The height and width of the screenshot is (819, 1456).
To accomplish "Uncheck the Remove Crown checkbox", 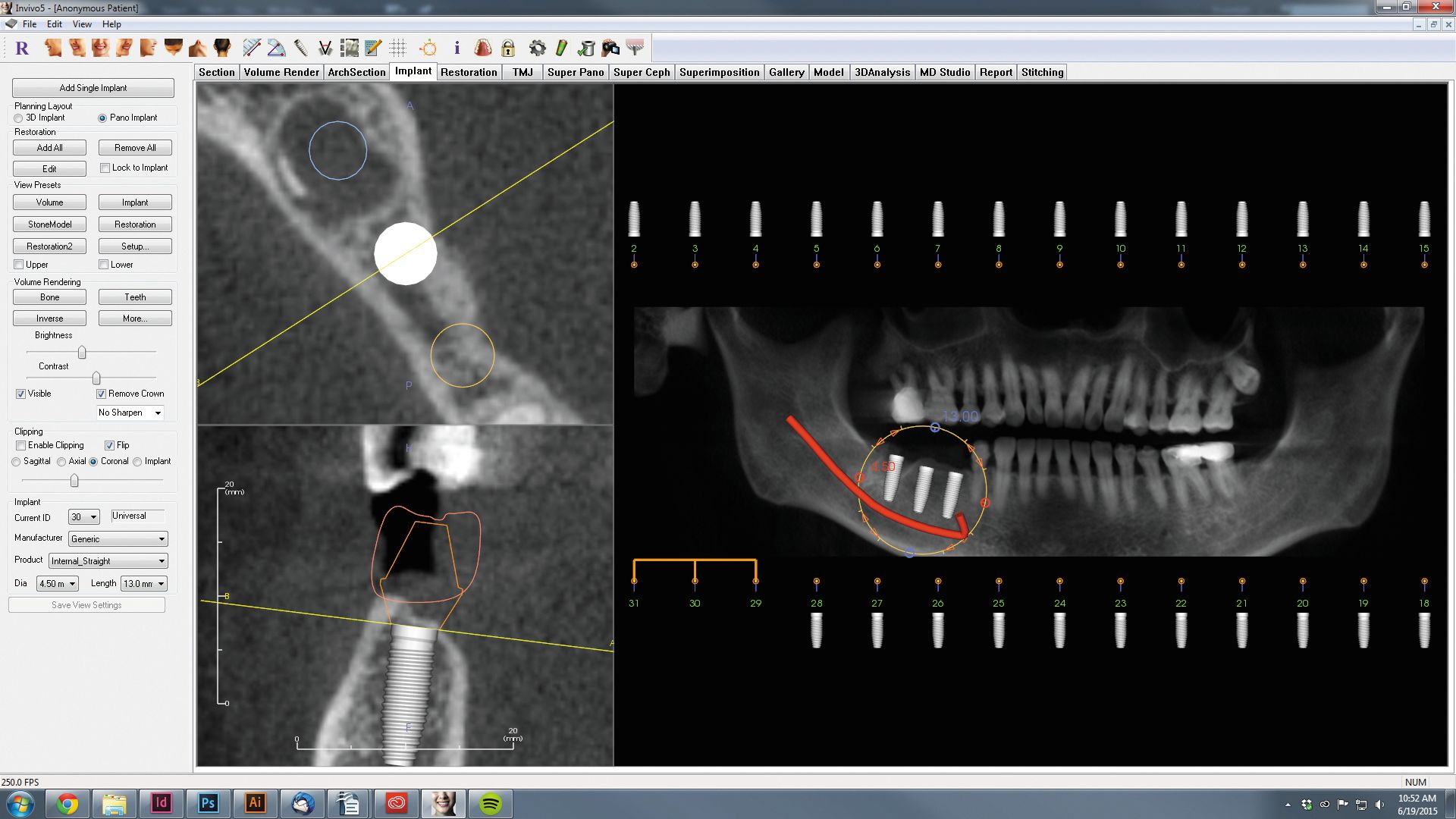I will click(101, 394).
